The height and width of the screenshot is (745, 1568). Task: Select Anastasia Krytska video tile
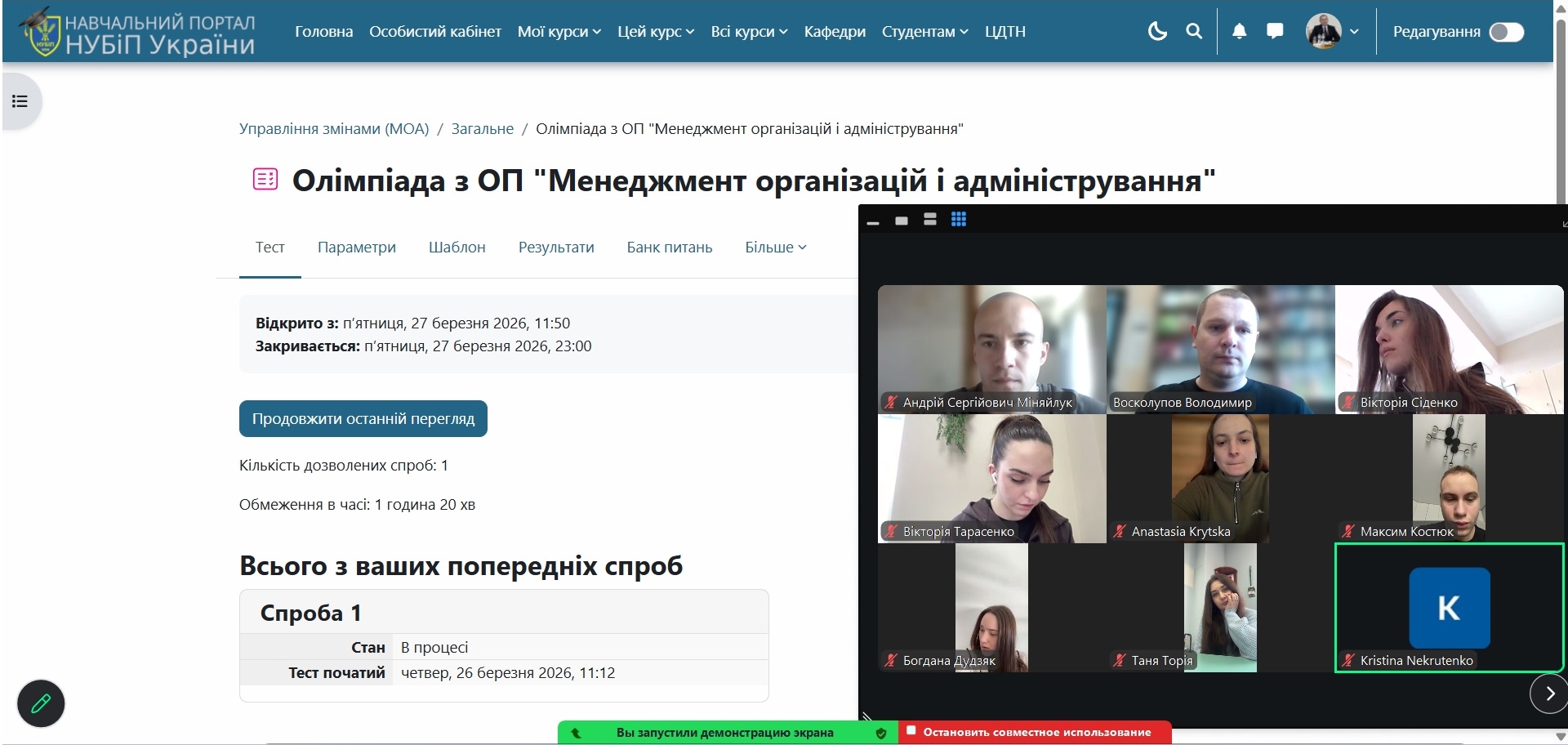(x=1221, y=479)
